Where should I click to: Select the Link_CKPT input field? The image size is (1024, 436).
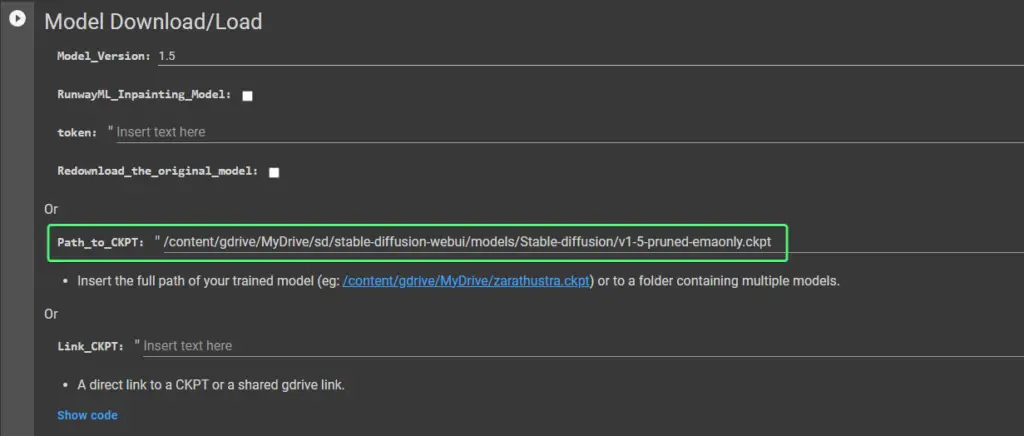click(583, 345)
